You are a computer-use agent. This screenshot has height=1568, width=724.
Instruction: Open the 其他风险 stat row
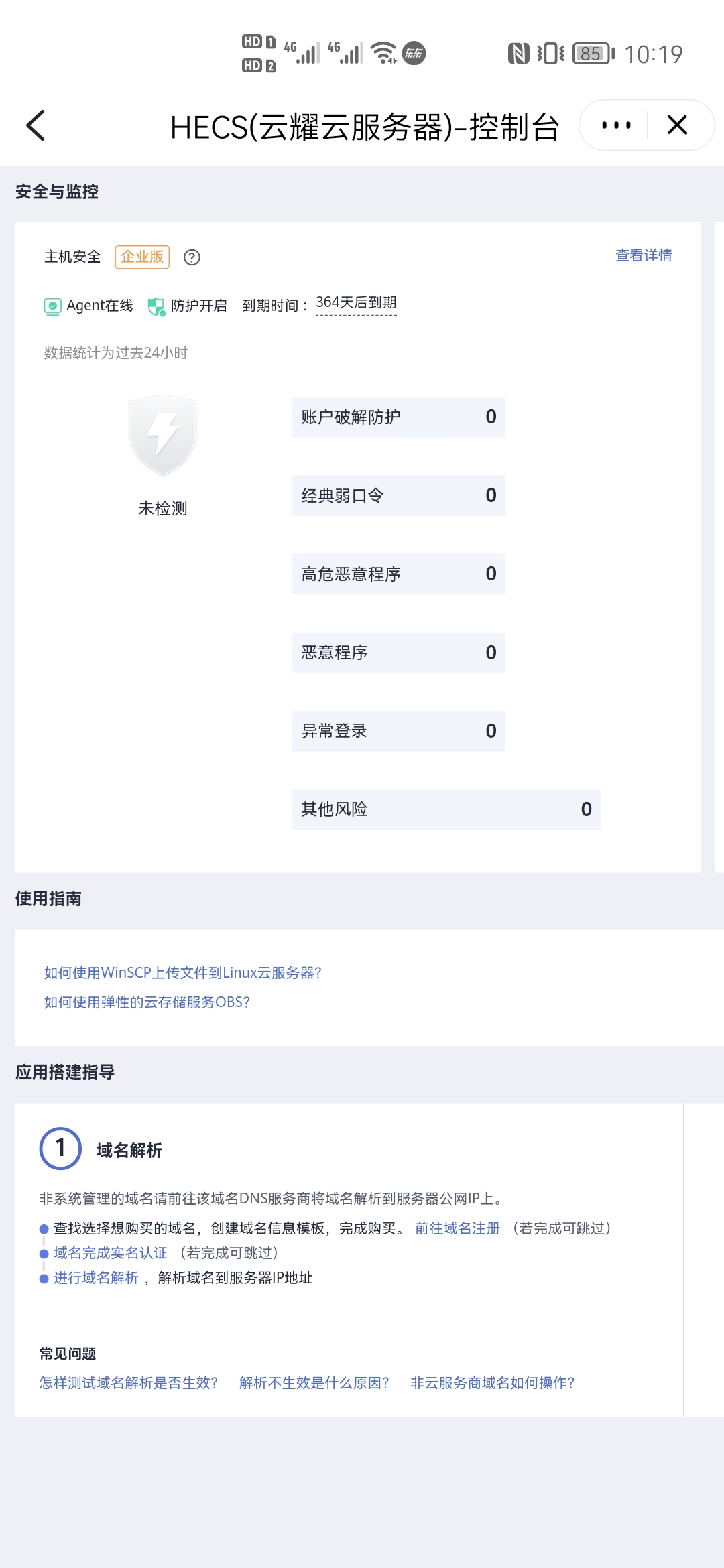[446, 809]
